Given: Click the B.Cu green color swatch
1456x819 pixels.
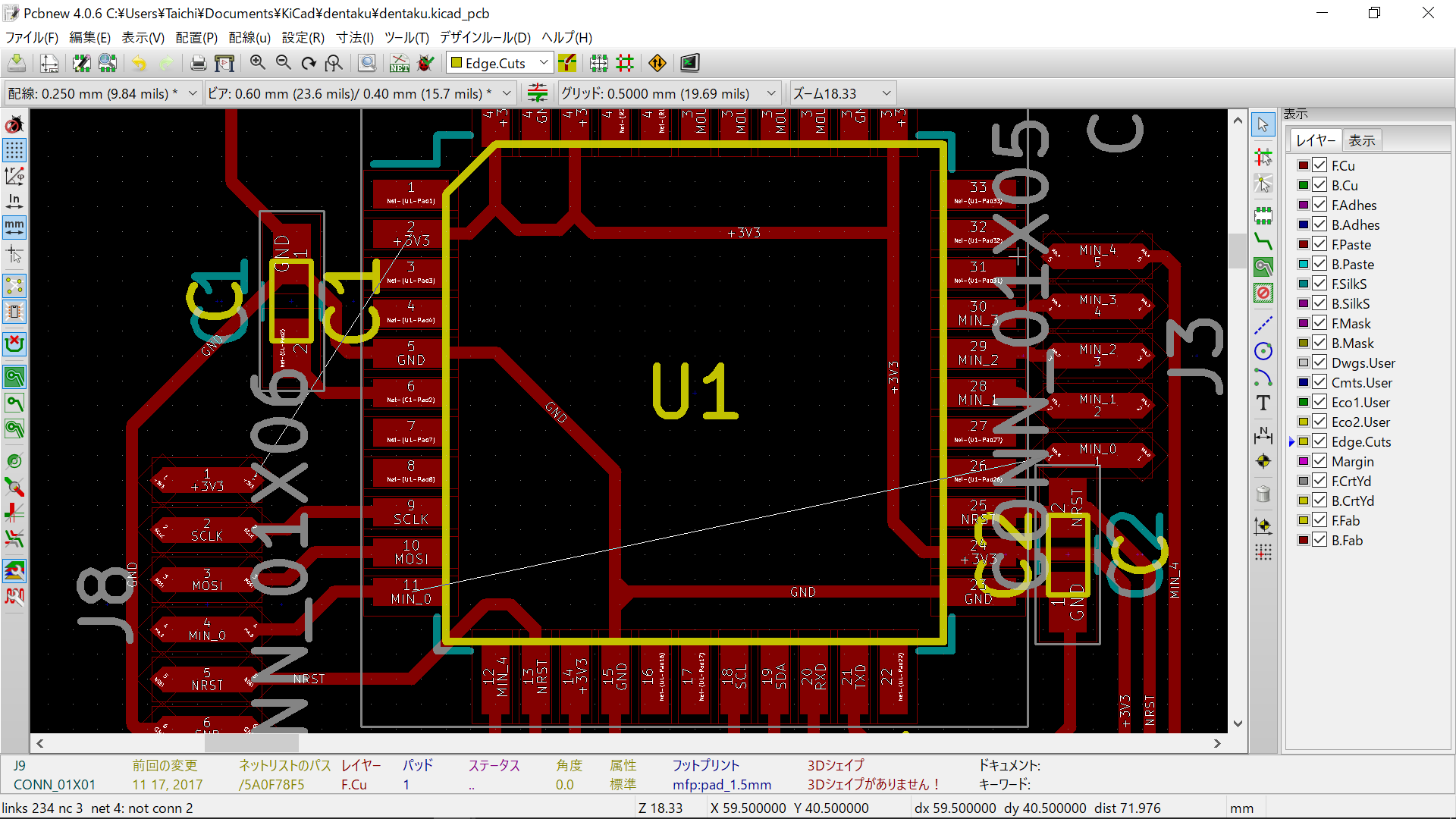Looking at the screenshot, I should (x=1303, y=185).
